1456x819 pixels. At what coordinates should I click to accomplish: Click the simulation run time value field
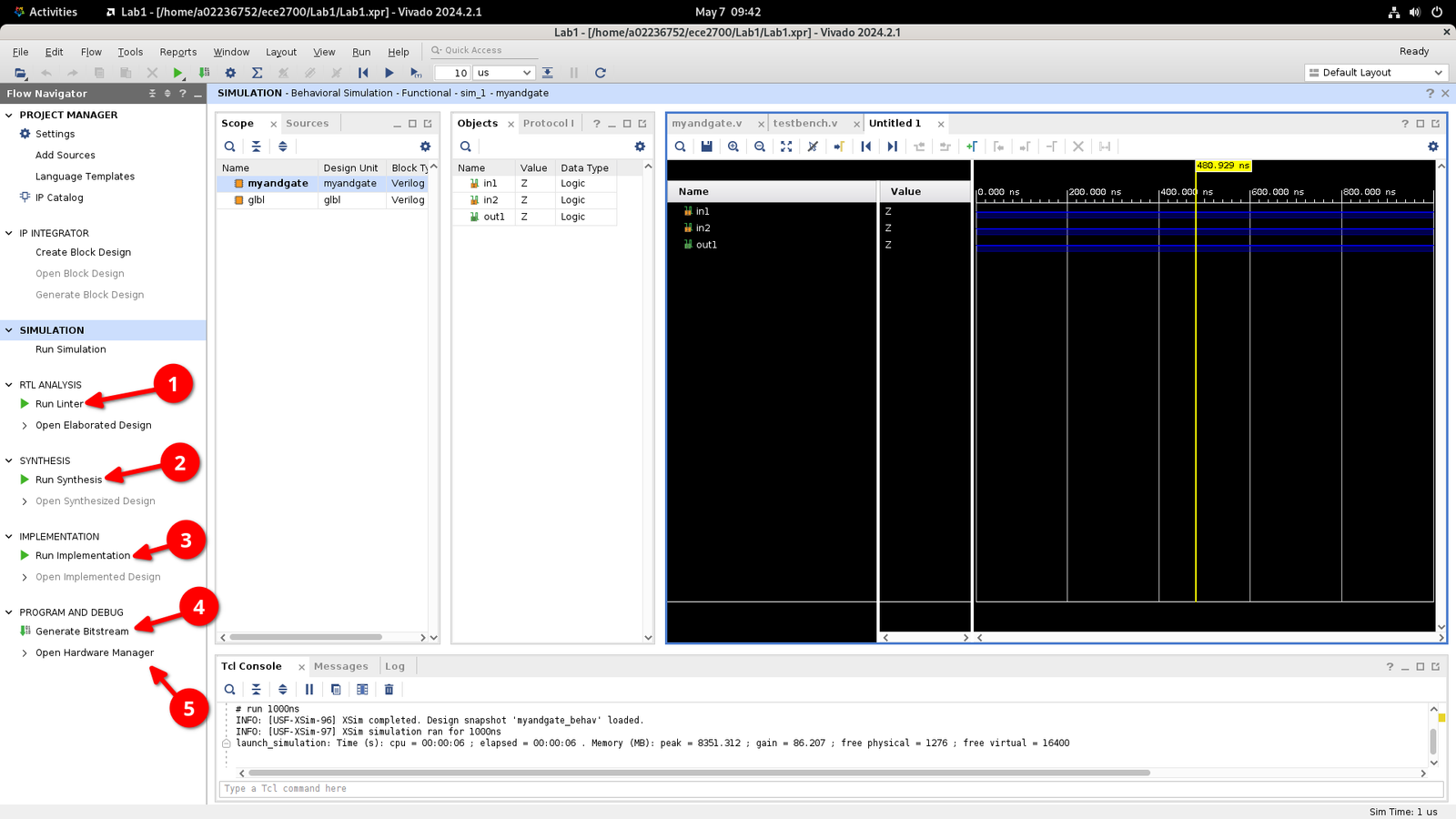452,73
